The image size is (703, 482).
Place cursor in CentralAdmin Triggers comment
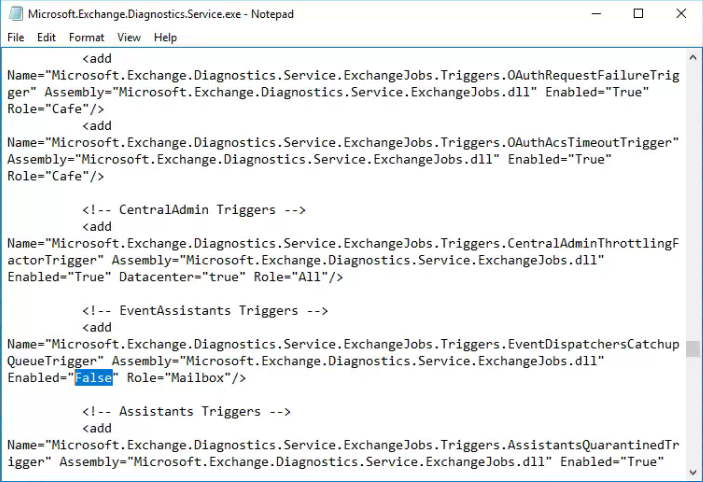point(194,210)
